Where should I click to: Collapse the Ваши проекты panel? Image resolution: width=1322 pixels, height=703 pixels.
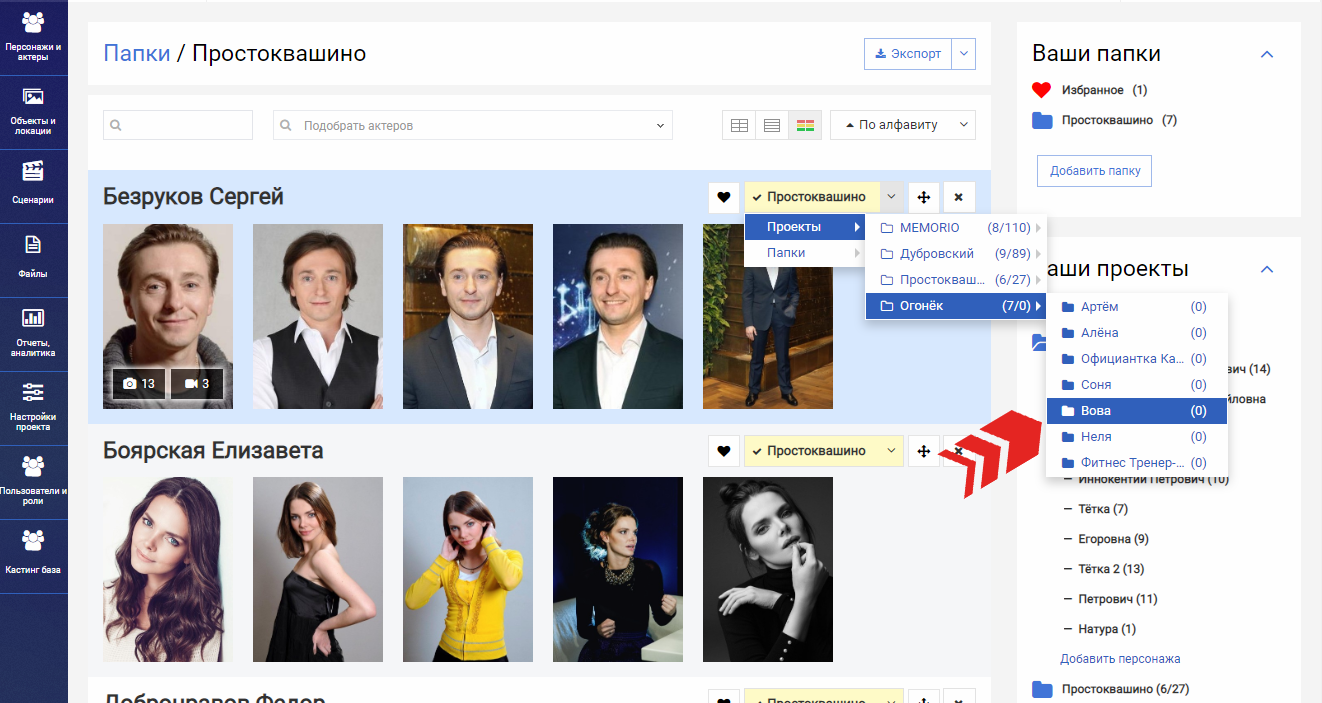1267,269
